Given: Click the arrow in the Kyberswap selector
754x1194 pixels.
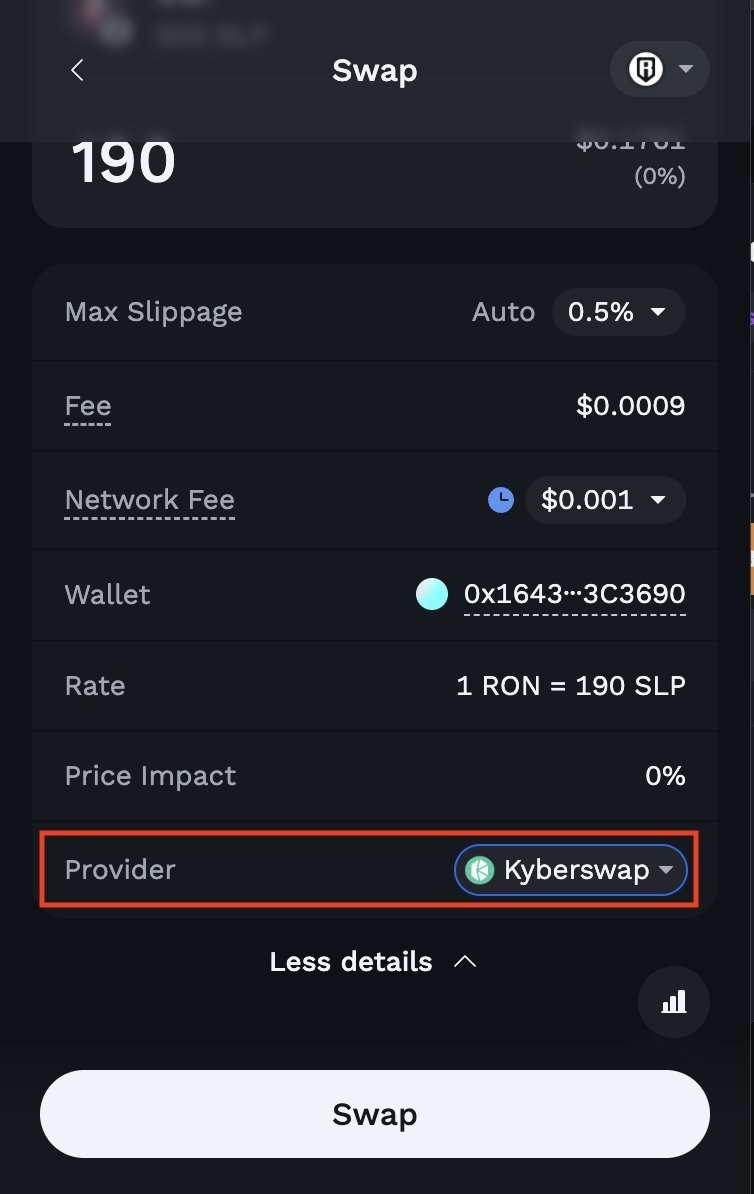Looking at the screenshot, I should 666,870.
